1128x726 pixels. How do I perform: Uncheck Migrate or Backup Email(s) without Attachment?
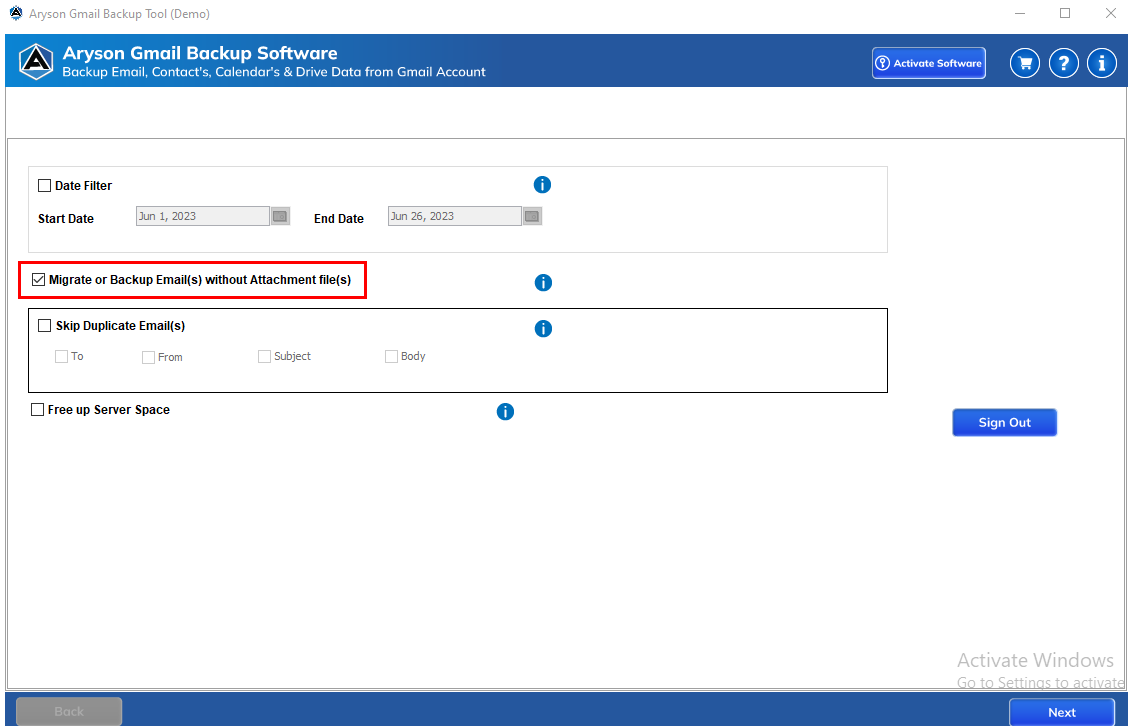pyautogui.click(x=39, y=279)
